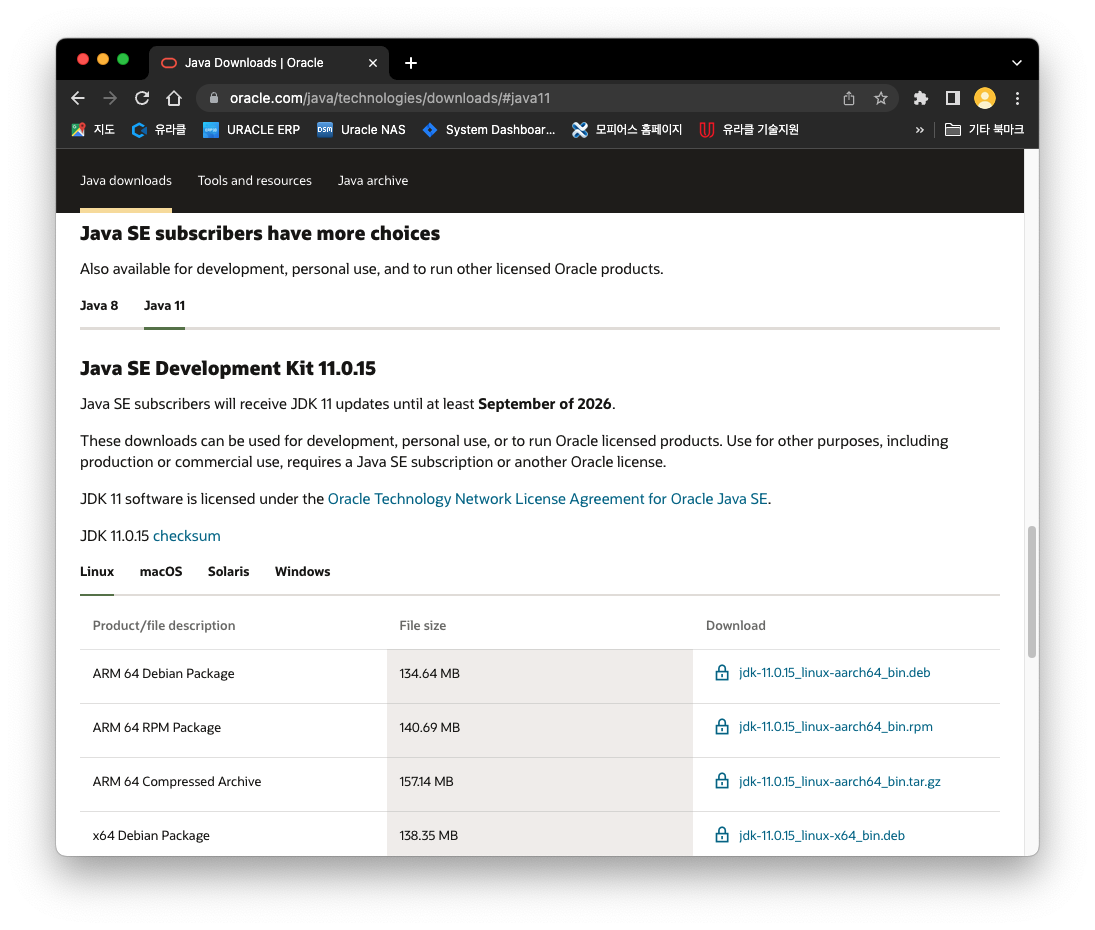The image size is (1095, 930).
Task: Click lock icon beside linux-x64_bin.deb
Action: pos(722,835)
